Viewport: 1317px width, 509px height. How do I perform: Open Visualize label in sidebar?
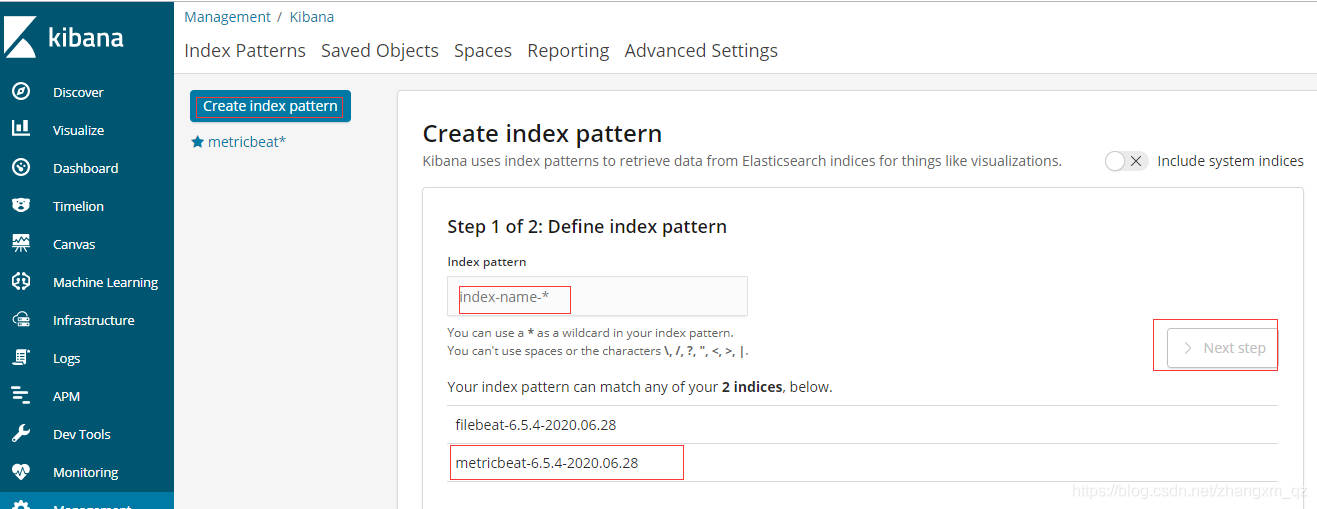point(78,130)
